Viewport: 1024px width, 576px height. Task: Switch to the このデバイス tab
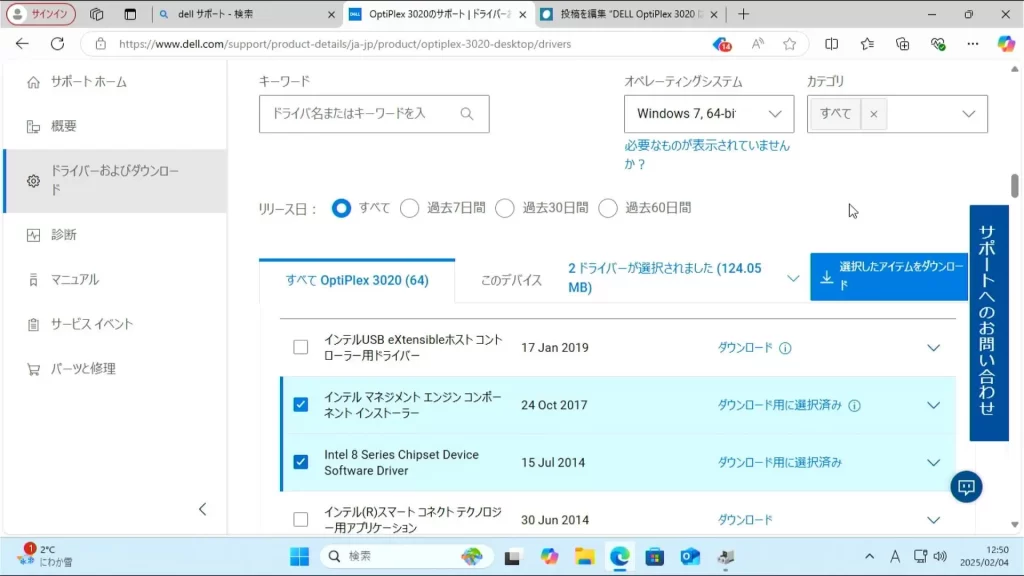(x=511, y=281)
